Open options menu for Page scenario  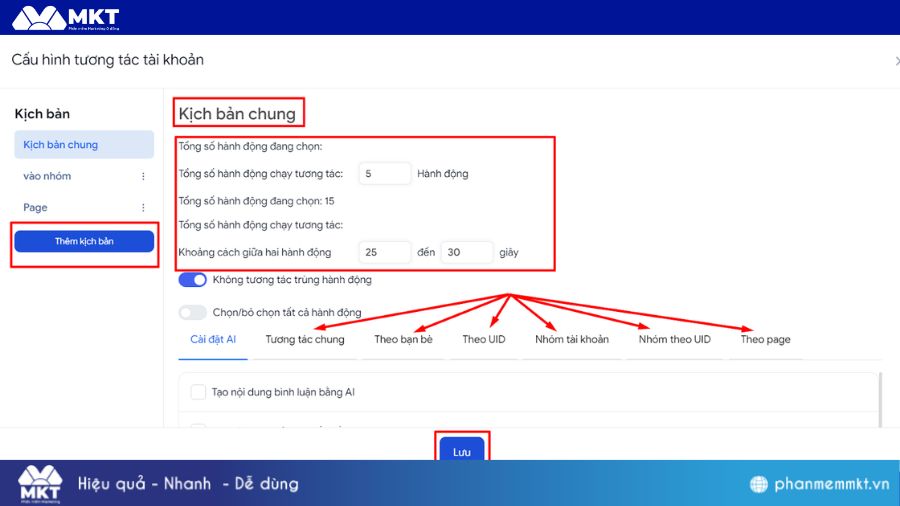click(143, 207)
